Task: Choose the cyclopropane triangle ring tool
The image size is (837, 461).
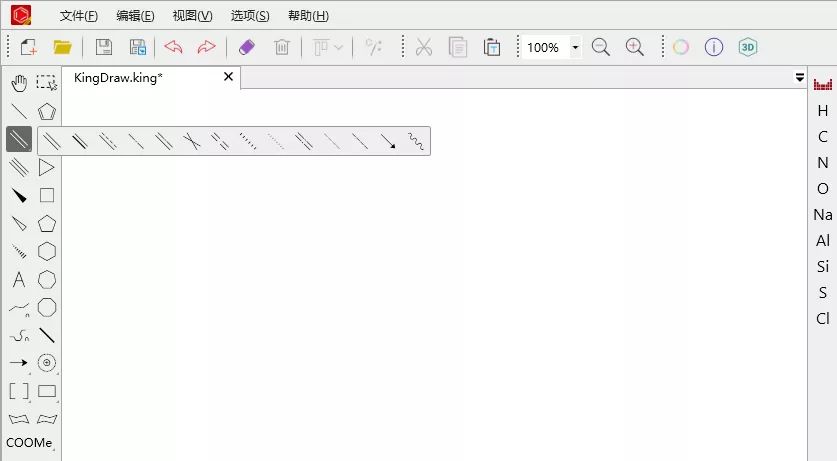Action: [47, 168]
